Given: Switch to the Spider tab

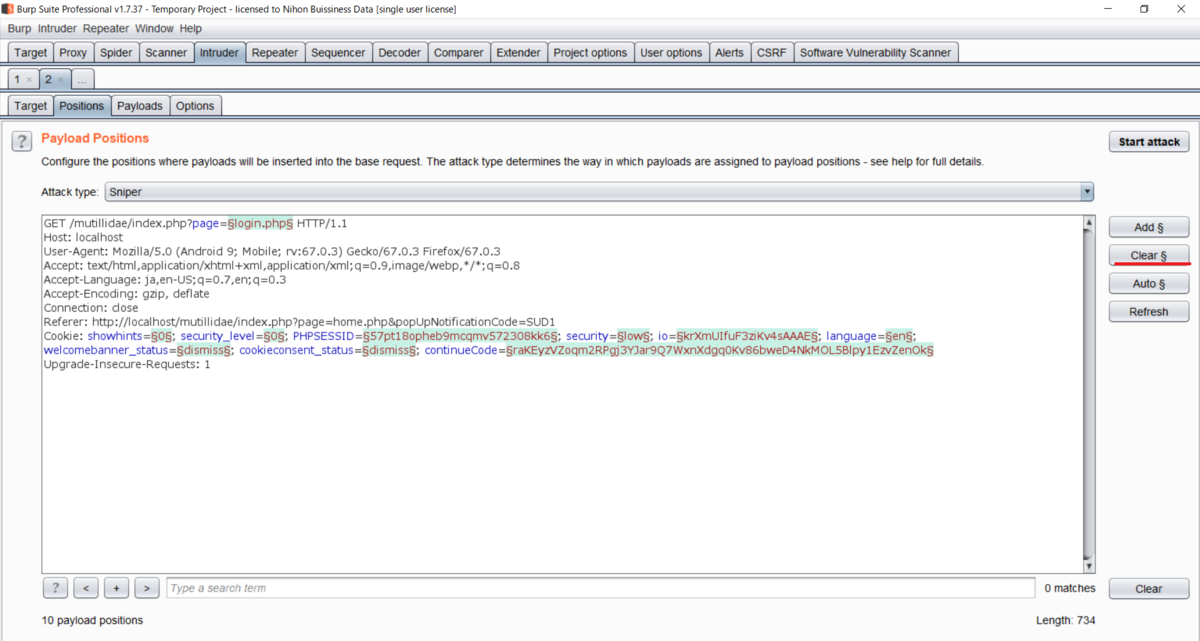Looking at the screenshot, I should click(116, 53).
